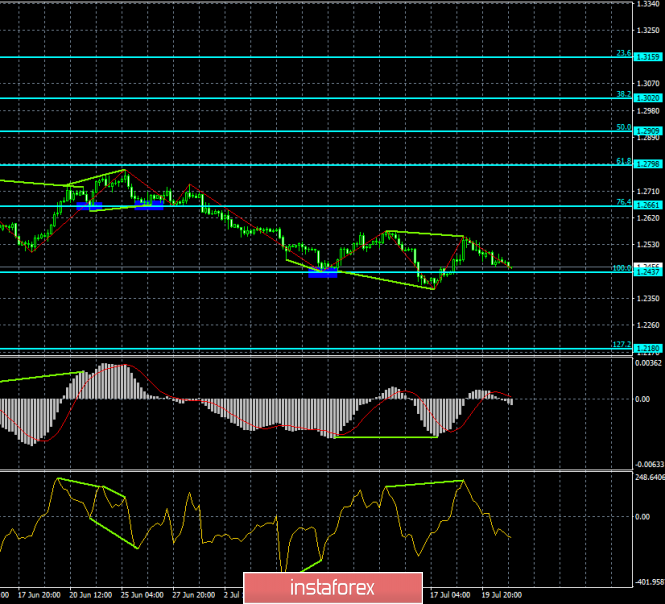
Task: Select the 127.2 Fibonacci level label
Action: 622,344
